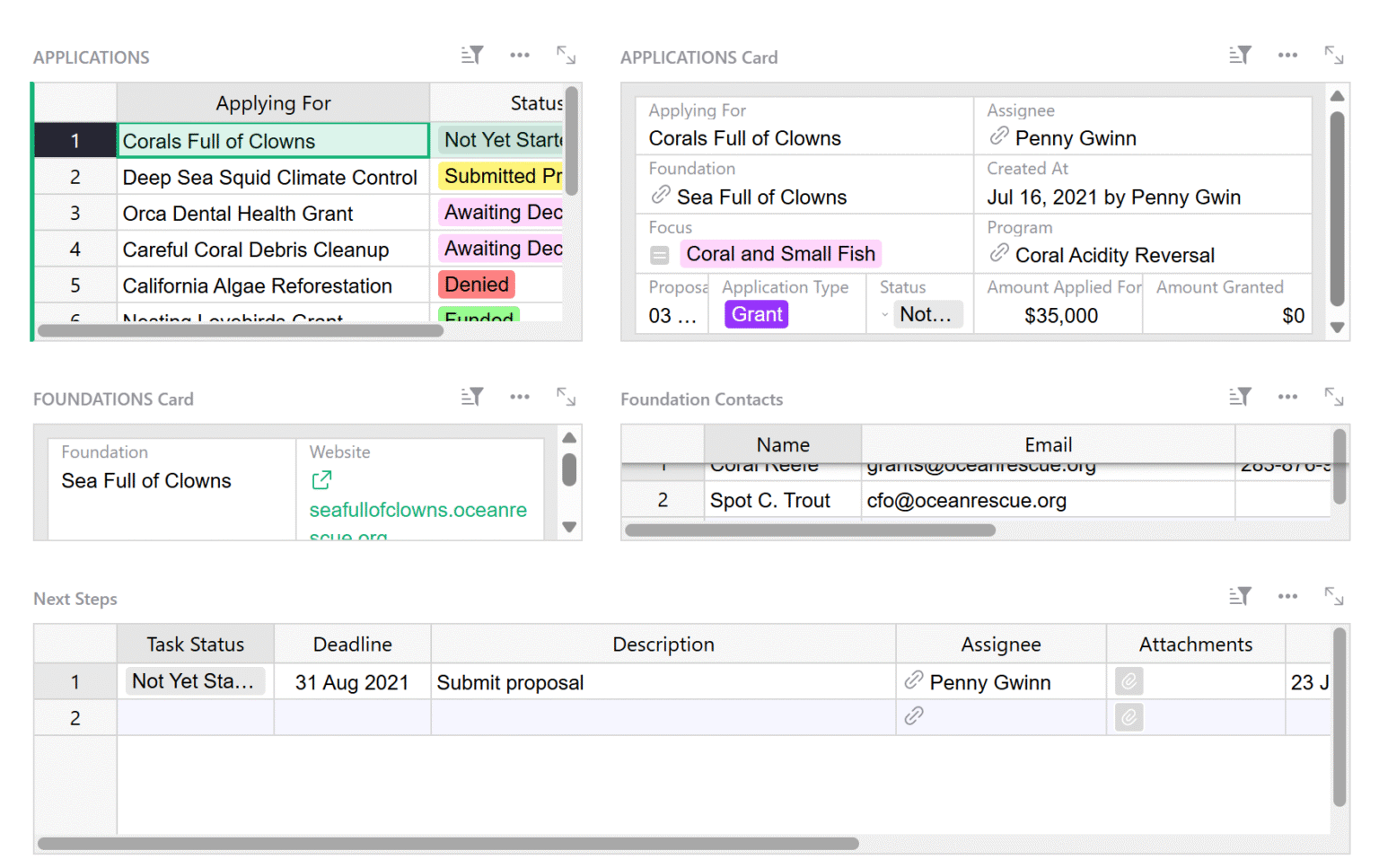
Task: Click the Grant application type tag
Action: click(757, 314)
